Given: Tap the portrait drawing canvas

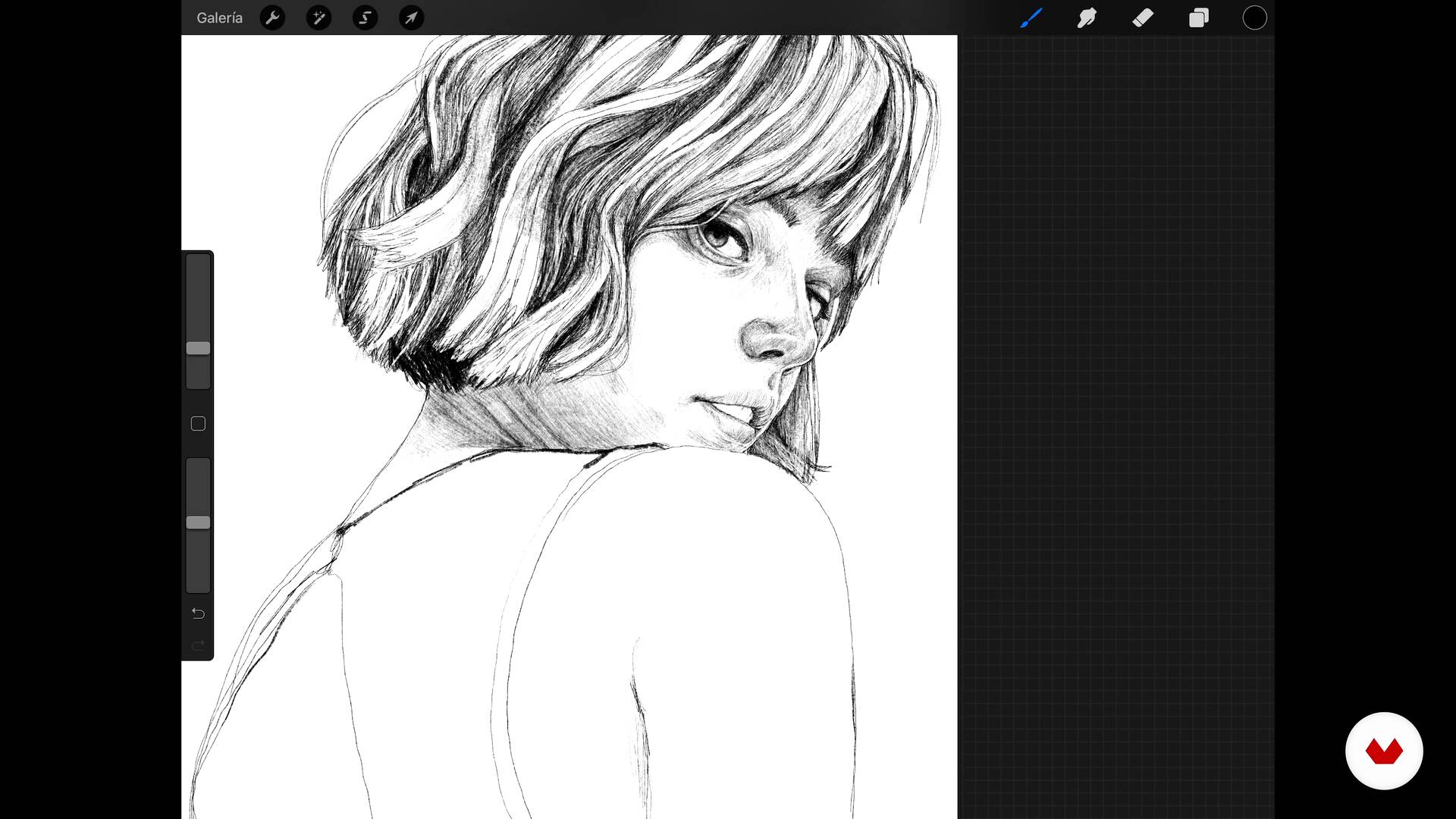Looking at the screenshot, I should (x=569, y=427).
